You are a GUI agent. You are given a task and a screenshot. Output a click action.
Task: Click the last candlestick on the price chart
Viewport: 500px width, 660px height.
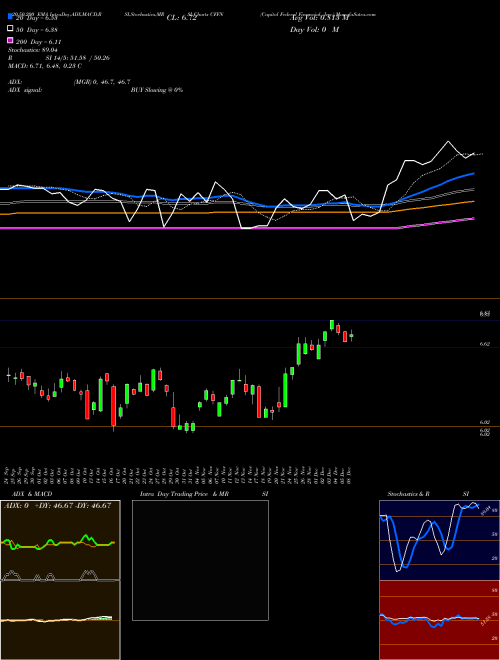pos(351,335)
